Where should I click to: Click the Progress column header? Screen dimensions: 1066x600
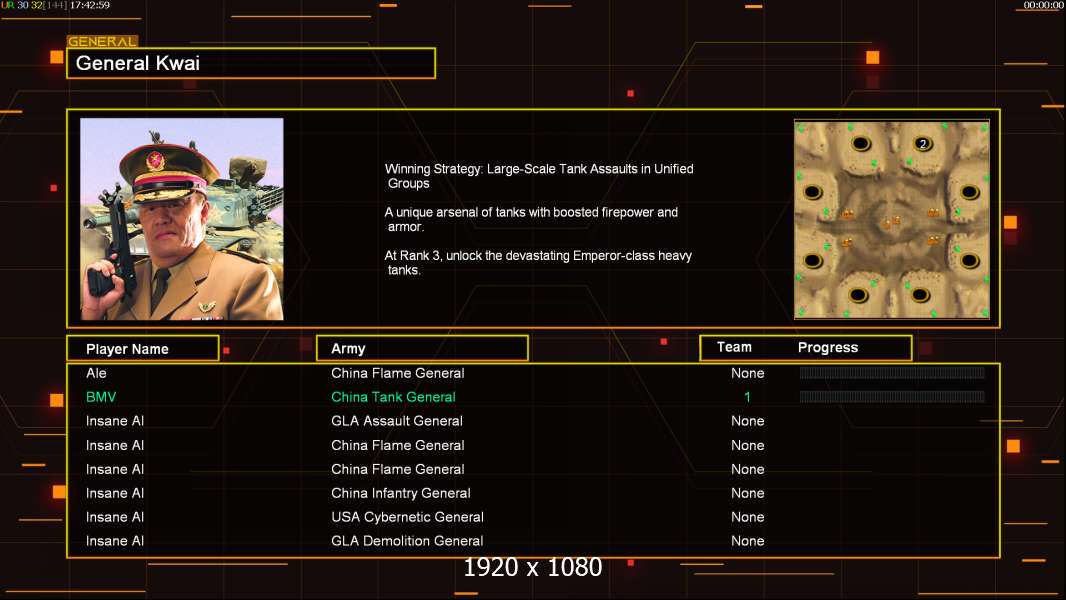[x=828, y=347]
